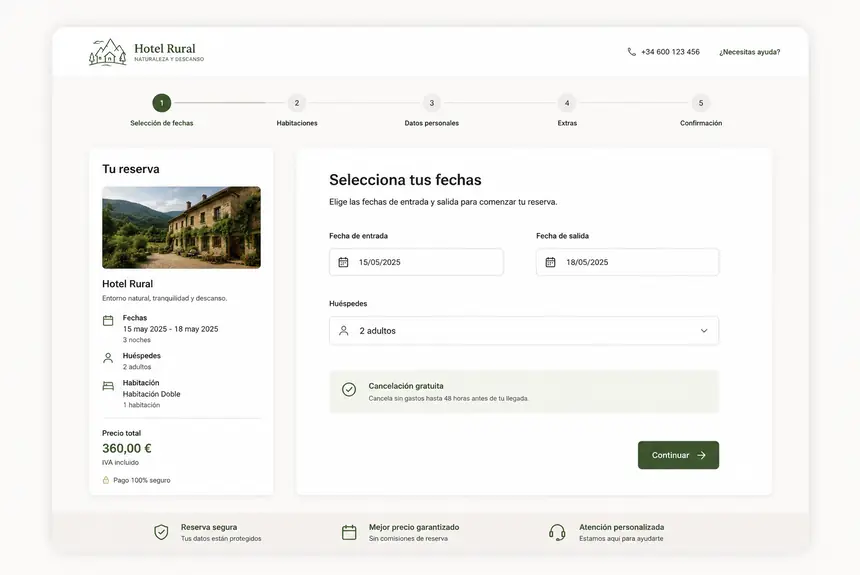
Task: Open the Huéspedes dropdown chevron
Action: [x=704, y=331]
